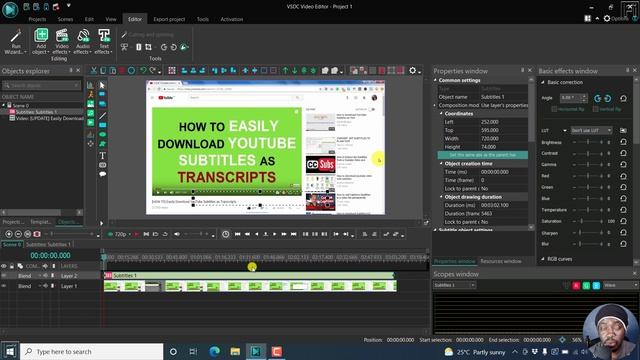The width and height of the screenshot is (640, 360).
Task: Enable the Horizontal flip checkbox
Action: [x=554, y=109]
